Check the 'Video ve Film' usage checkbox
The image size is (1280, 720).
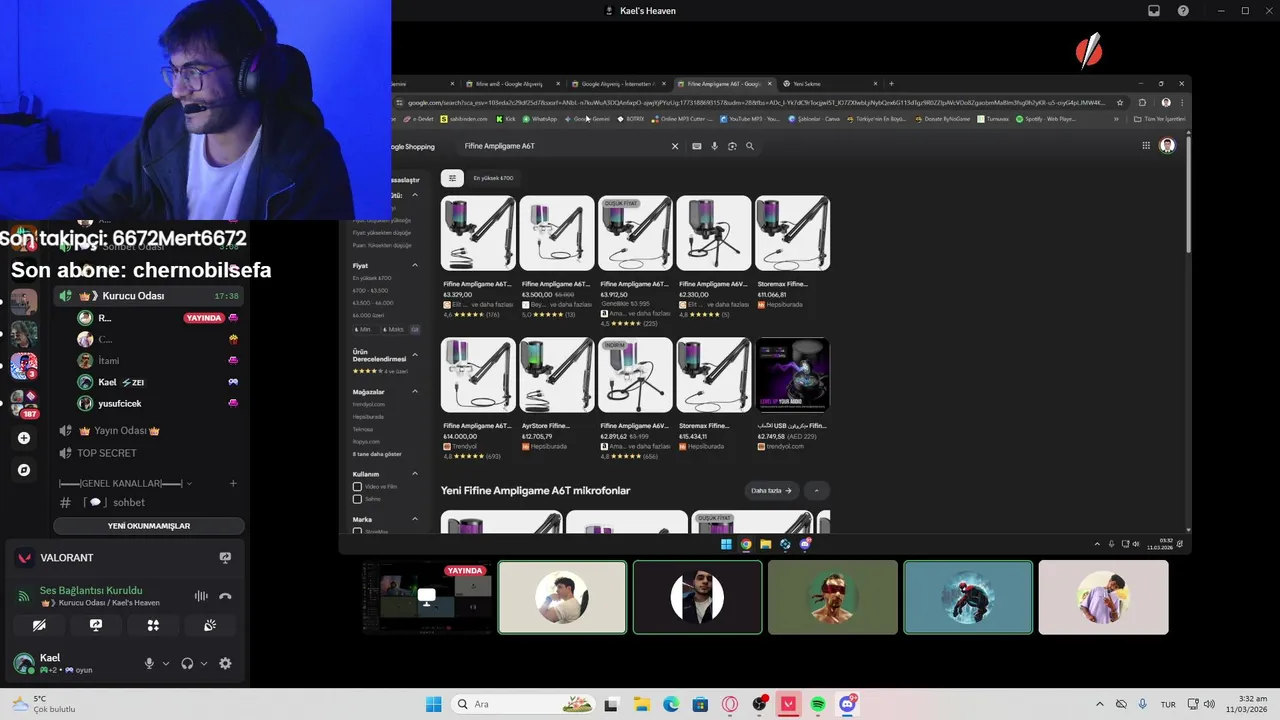point(357,487)
